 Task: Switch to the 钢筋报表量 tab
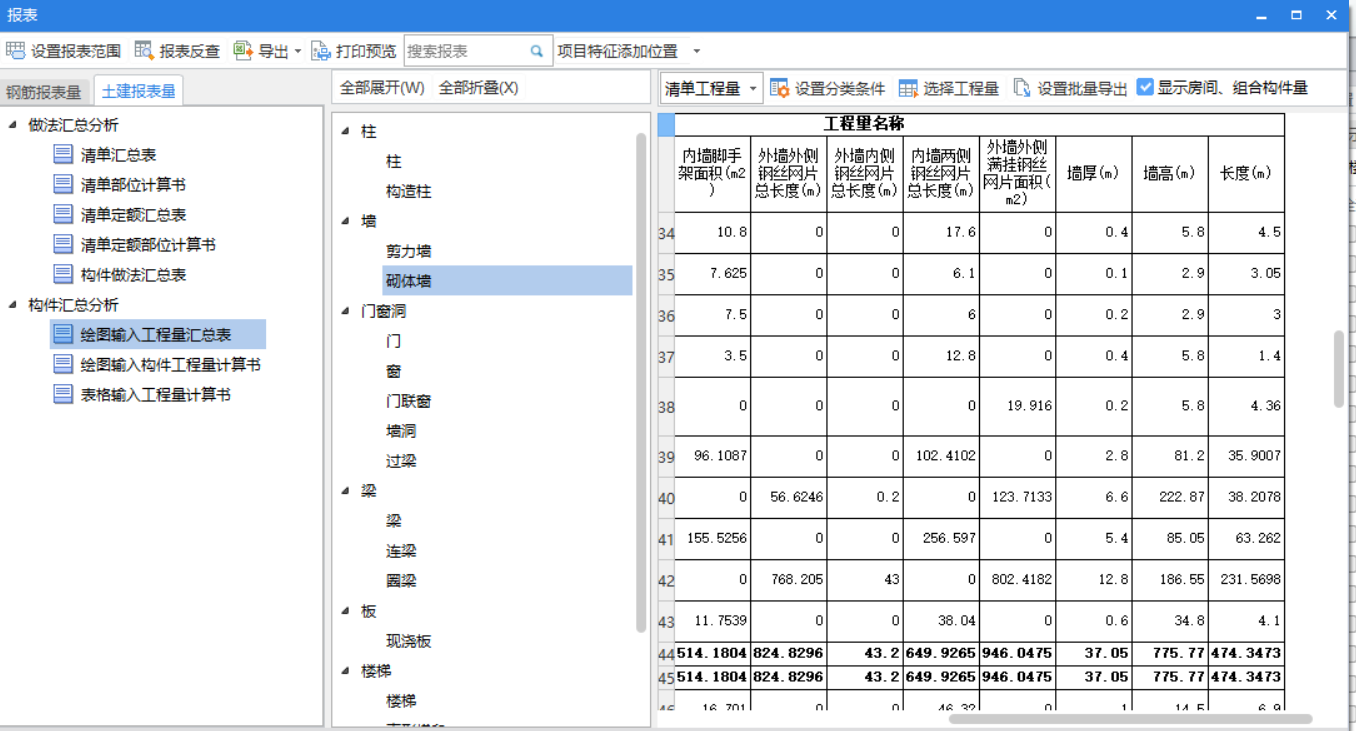coord(44,92)
